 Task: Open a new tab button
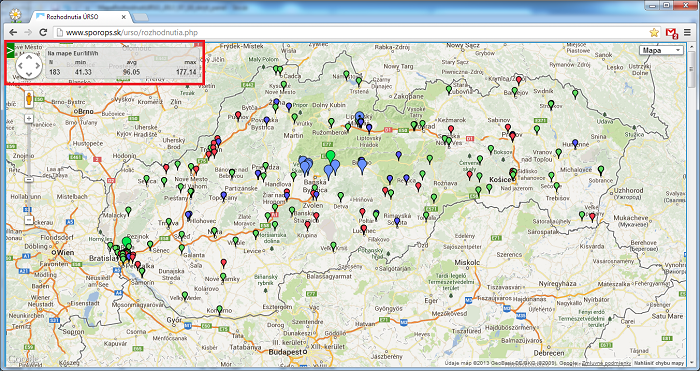pyautogui.click(x=140, y=17)
